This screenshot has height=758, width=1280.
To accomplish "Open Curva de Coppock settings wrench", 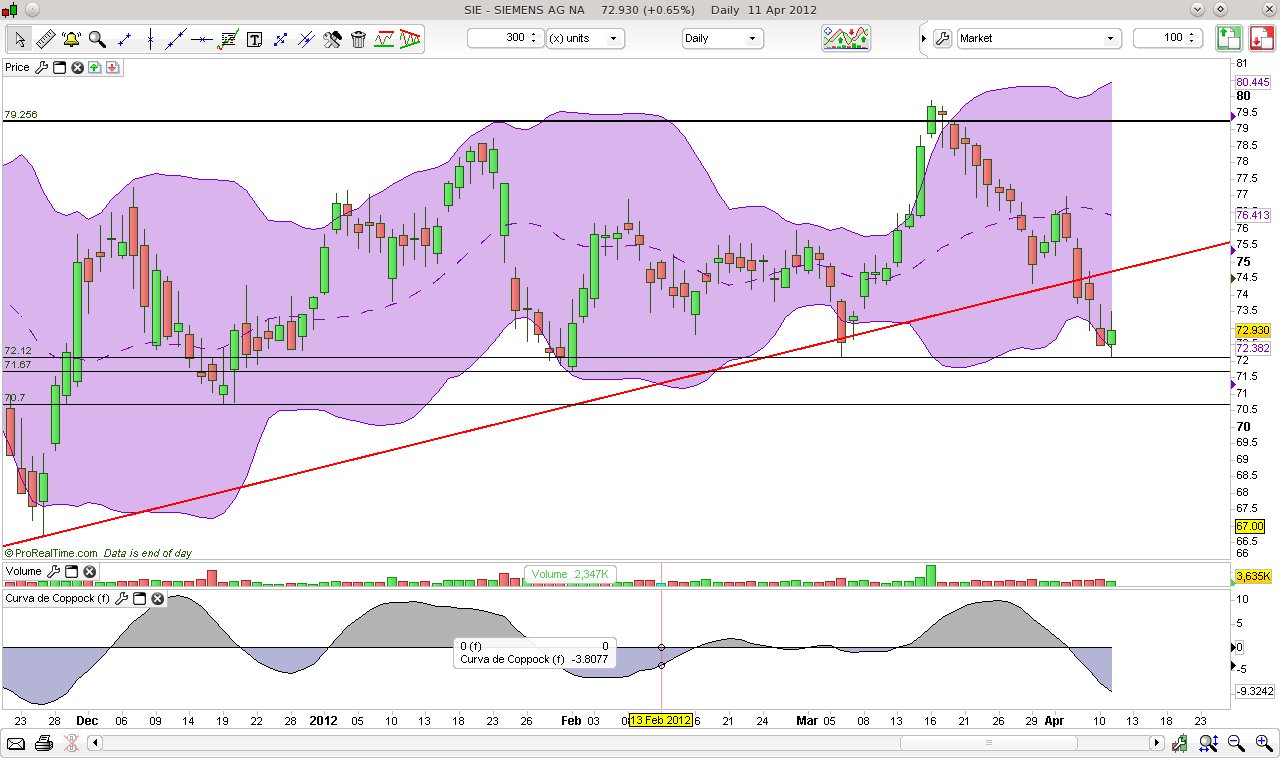I will tap(121, 598).
